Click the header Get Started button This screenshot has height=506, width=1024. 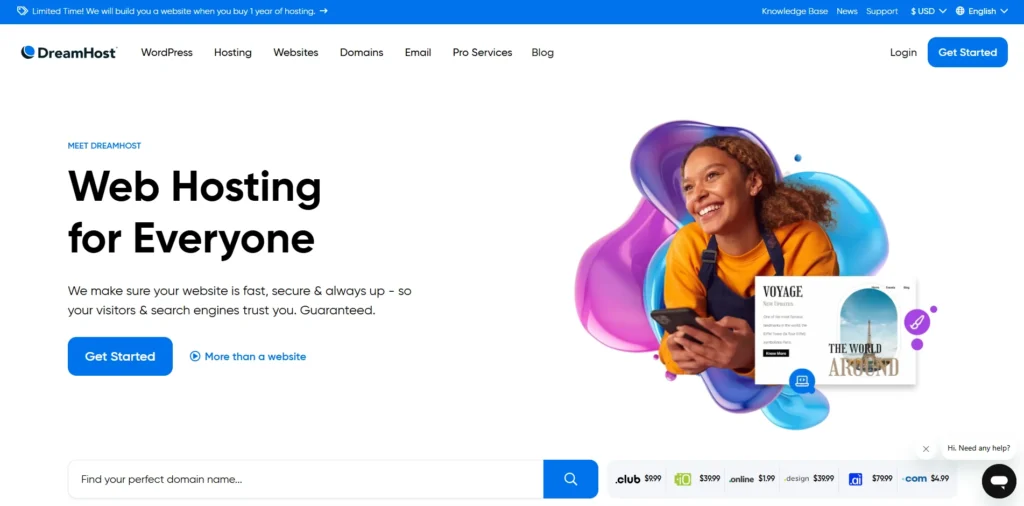(x=968, y=52)
